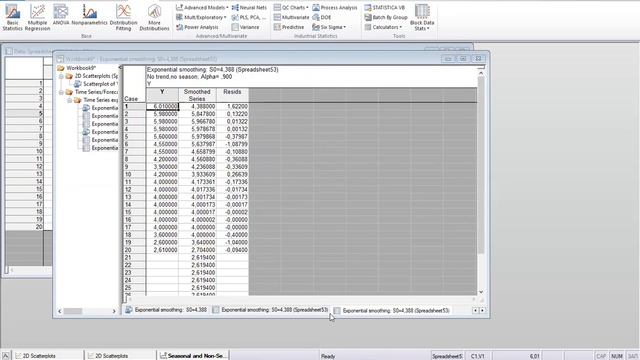The width and height of the screenshot is (640, 360).
Task: Click CAP indicator in status bar
Action: pos(601,356)
